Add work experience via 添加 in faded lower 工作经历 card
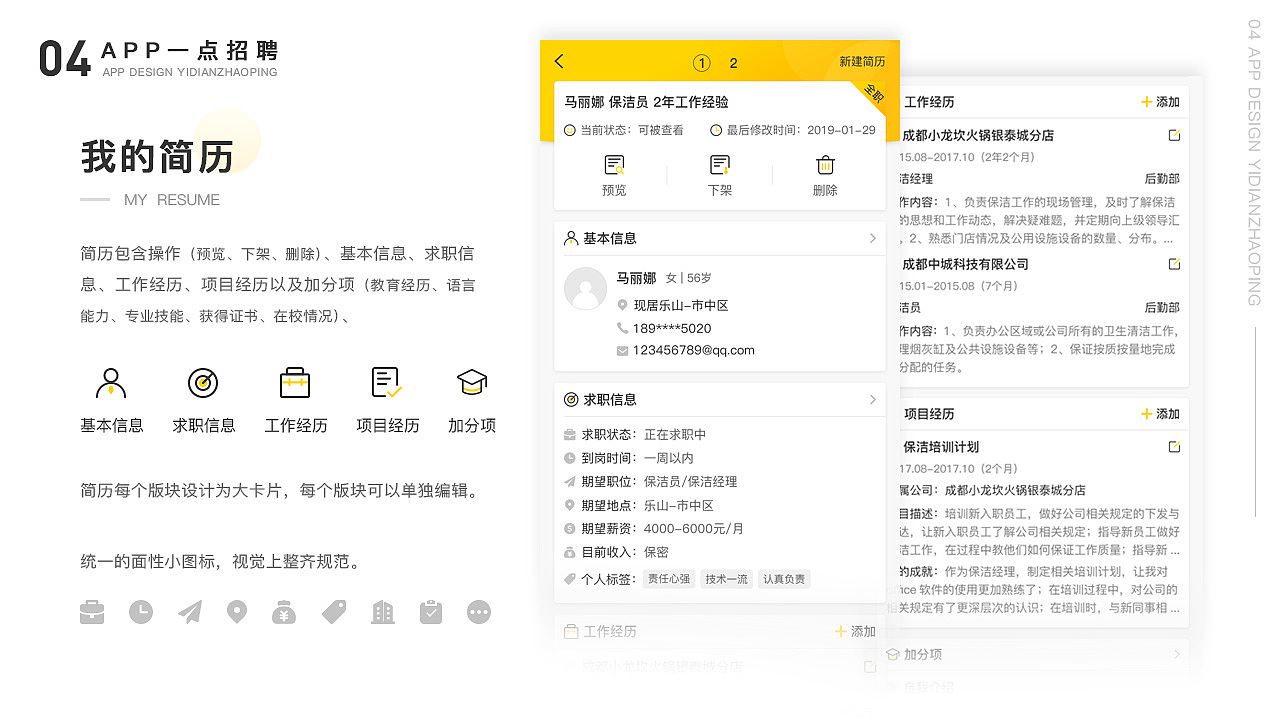1280x720 pixels. click(855, 631)
